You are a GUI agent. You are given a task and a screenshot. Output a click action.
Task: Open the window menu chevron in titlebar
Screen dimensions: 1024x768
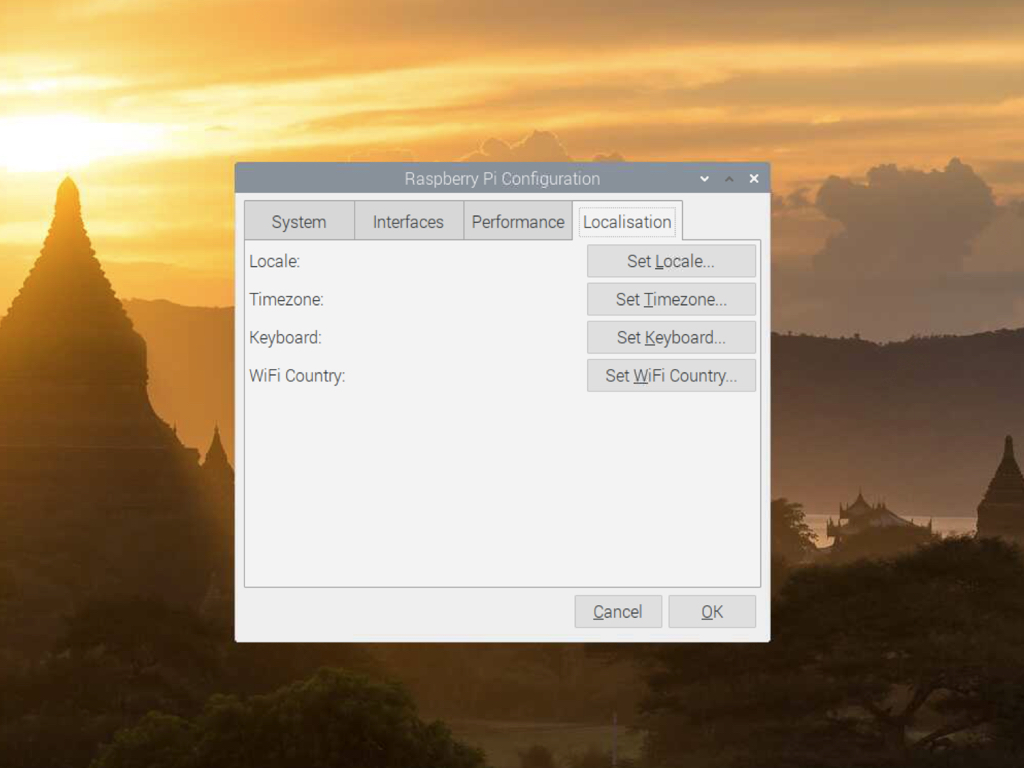click(x=704, y=178)
